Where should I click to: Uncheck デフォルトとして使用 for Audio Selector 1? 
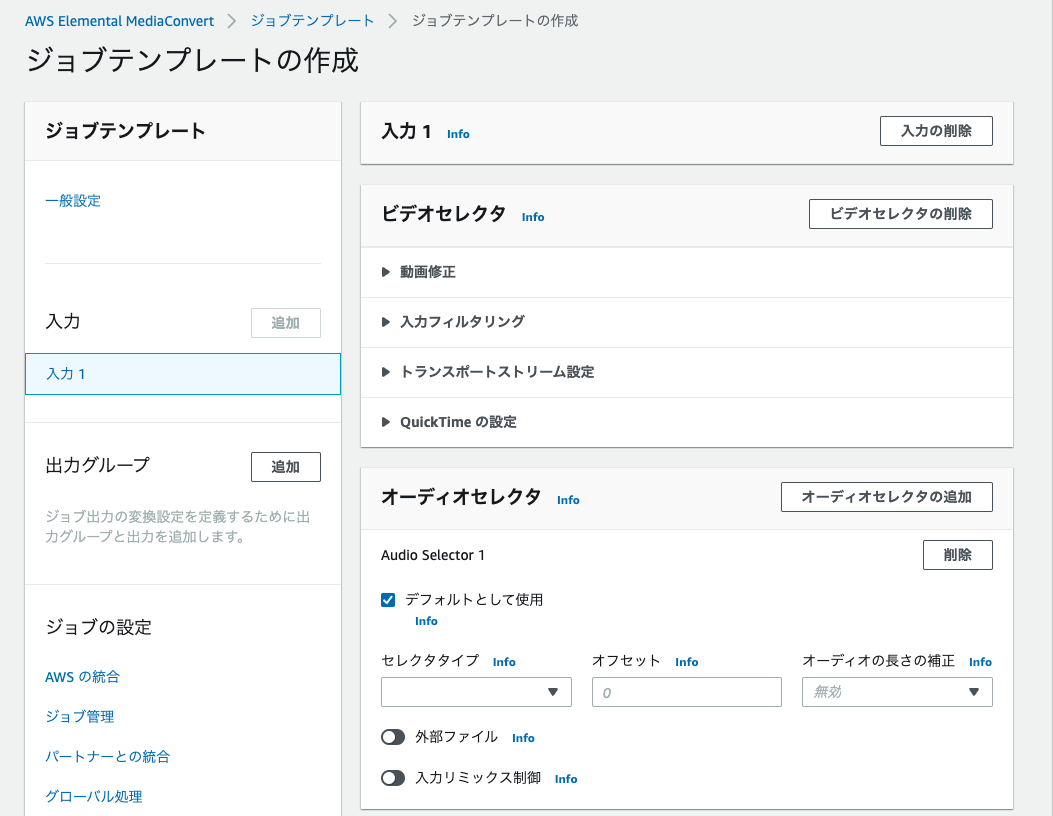pyautogui.click(x=388, y=599)
